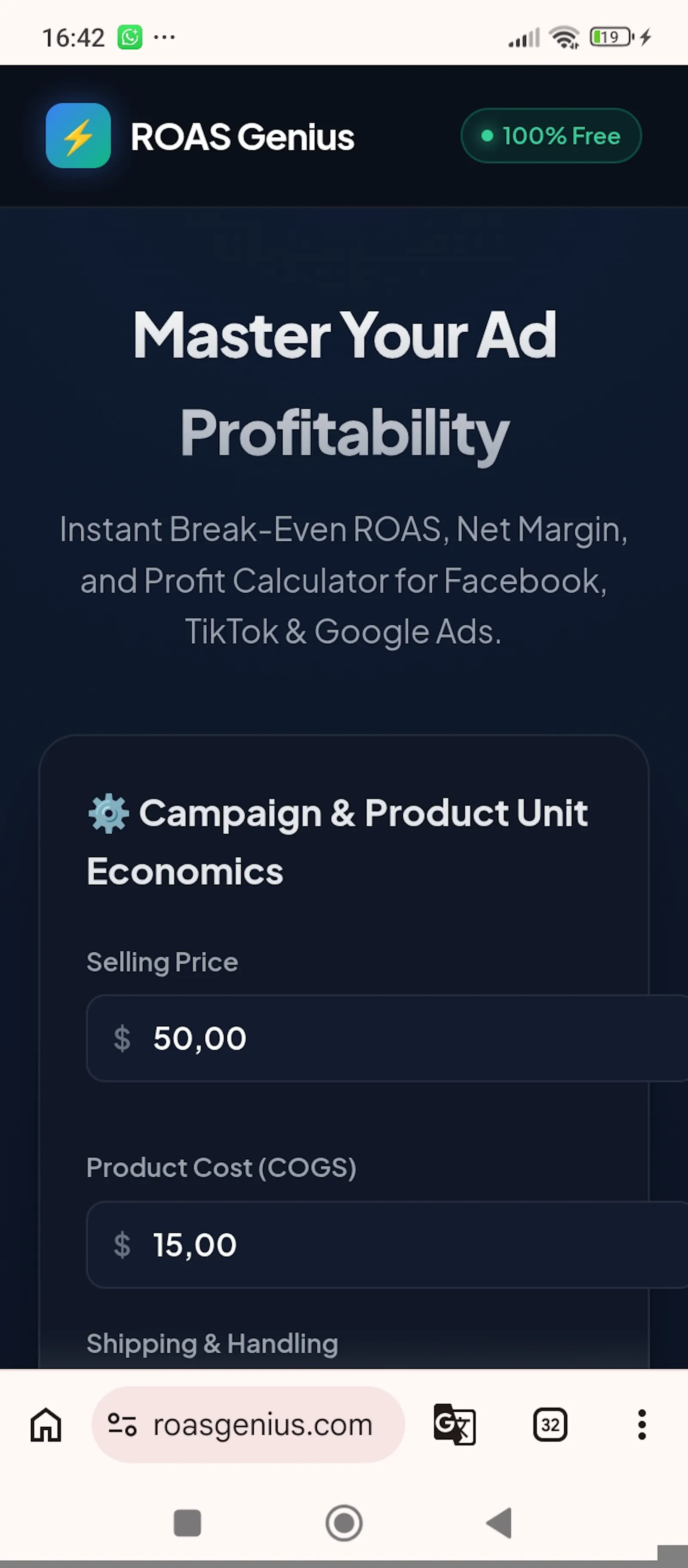Screen dimensions: 688x1568
Task: Tap the site settings icon in address bar
Action: point(122,1425)
